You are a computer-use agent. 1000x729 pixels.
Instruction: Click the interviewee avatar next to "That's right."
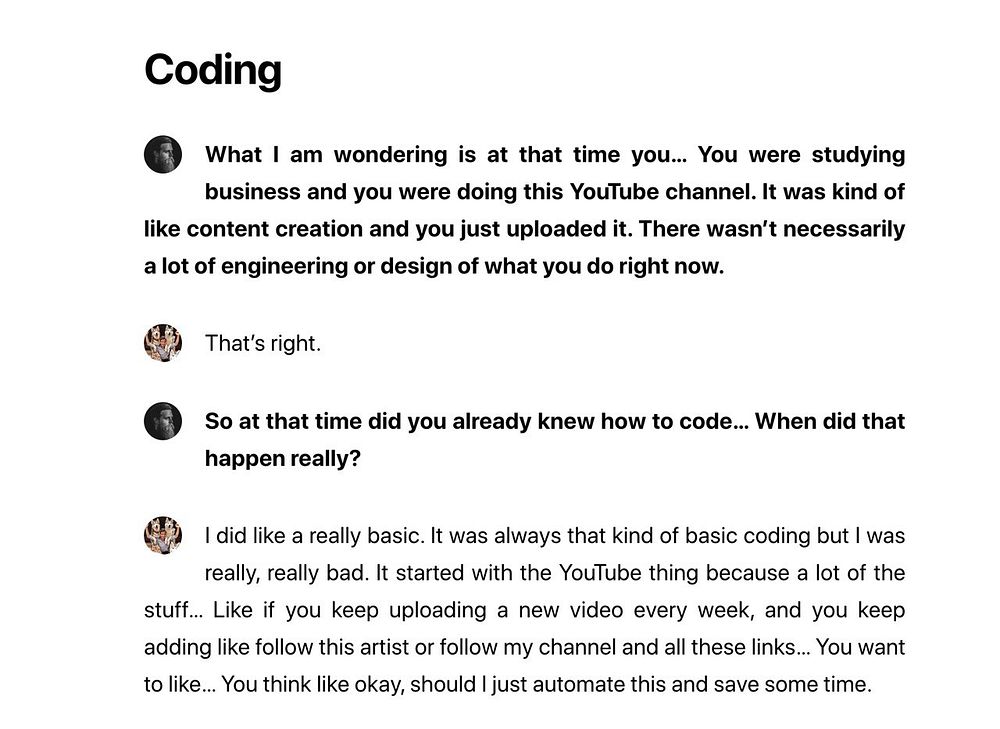click(163, 343)
